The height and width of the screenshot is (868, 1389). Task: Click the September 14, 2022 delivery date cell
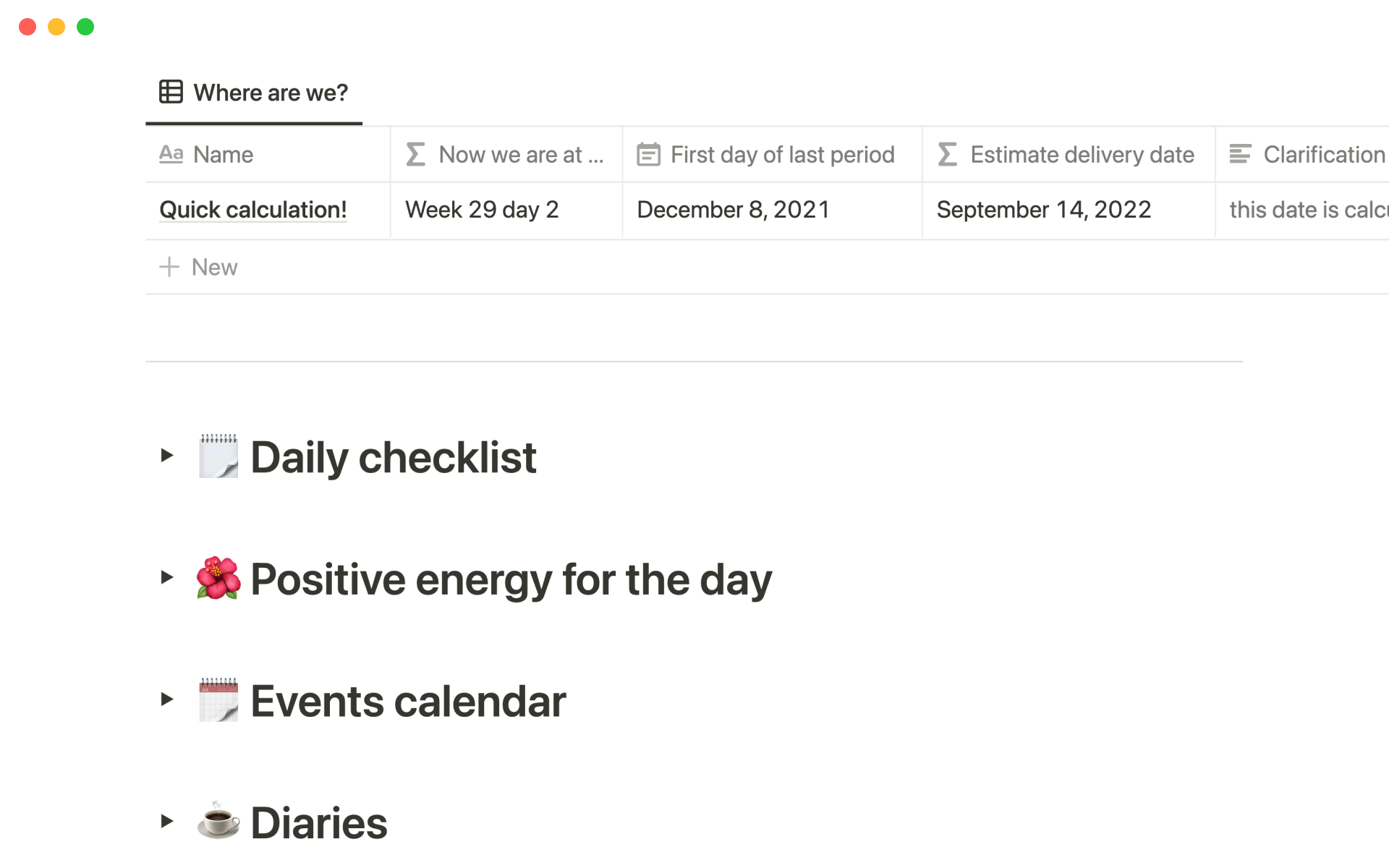tap(1043, 210)
